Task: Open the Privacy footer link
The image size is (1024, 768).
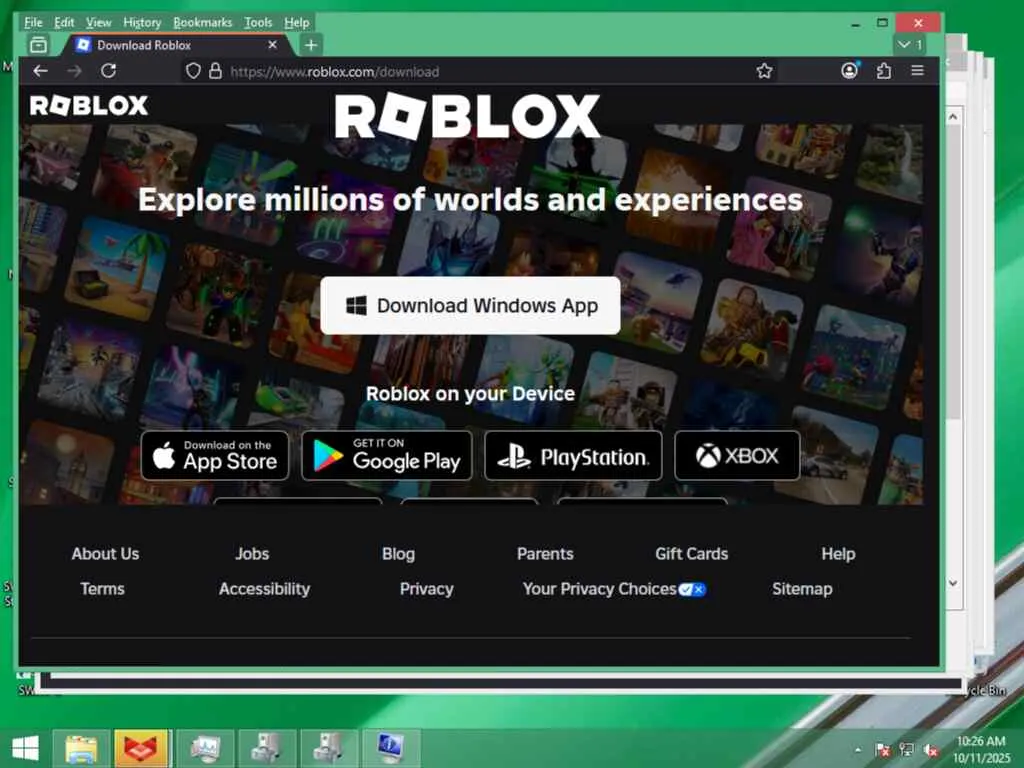Action: (426, 589)
